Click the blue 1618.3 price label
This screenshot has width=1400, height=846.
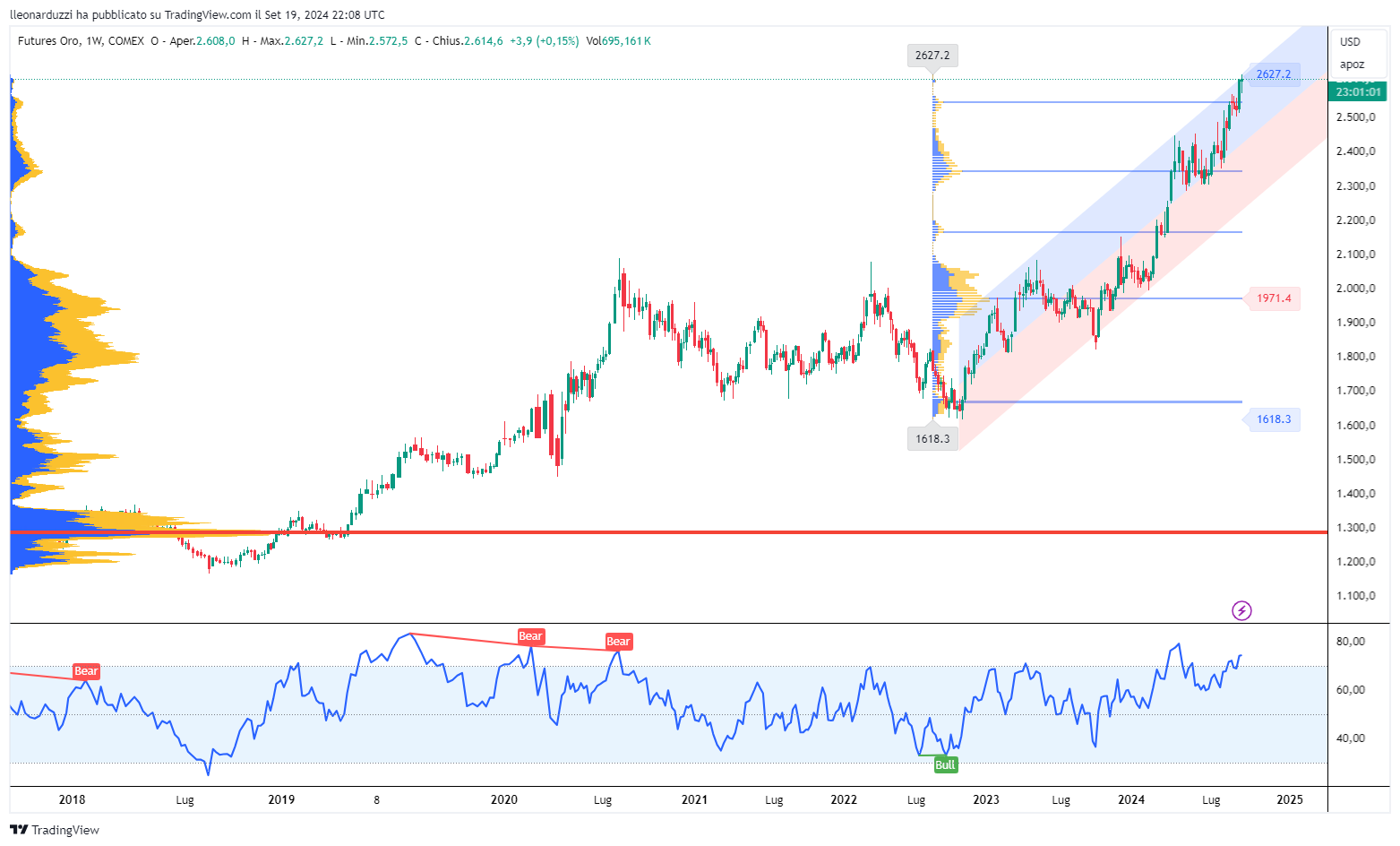click(x=1274, y=419)
